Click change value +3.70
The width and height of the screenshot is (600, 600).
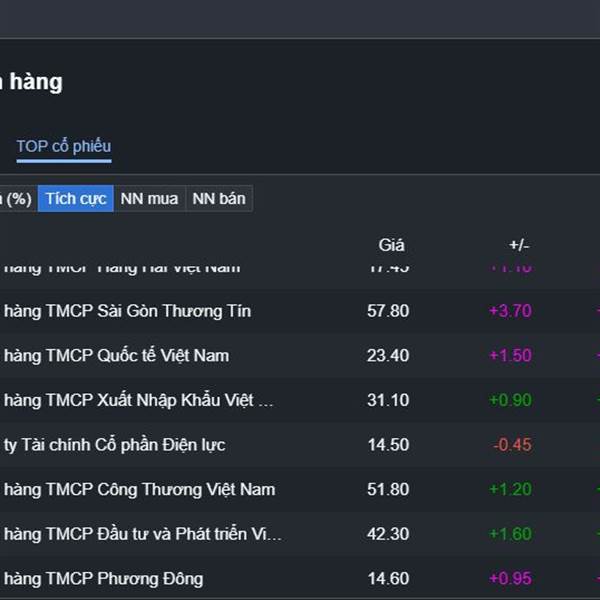[x=510, y=311]
